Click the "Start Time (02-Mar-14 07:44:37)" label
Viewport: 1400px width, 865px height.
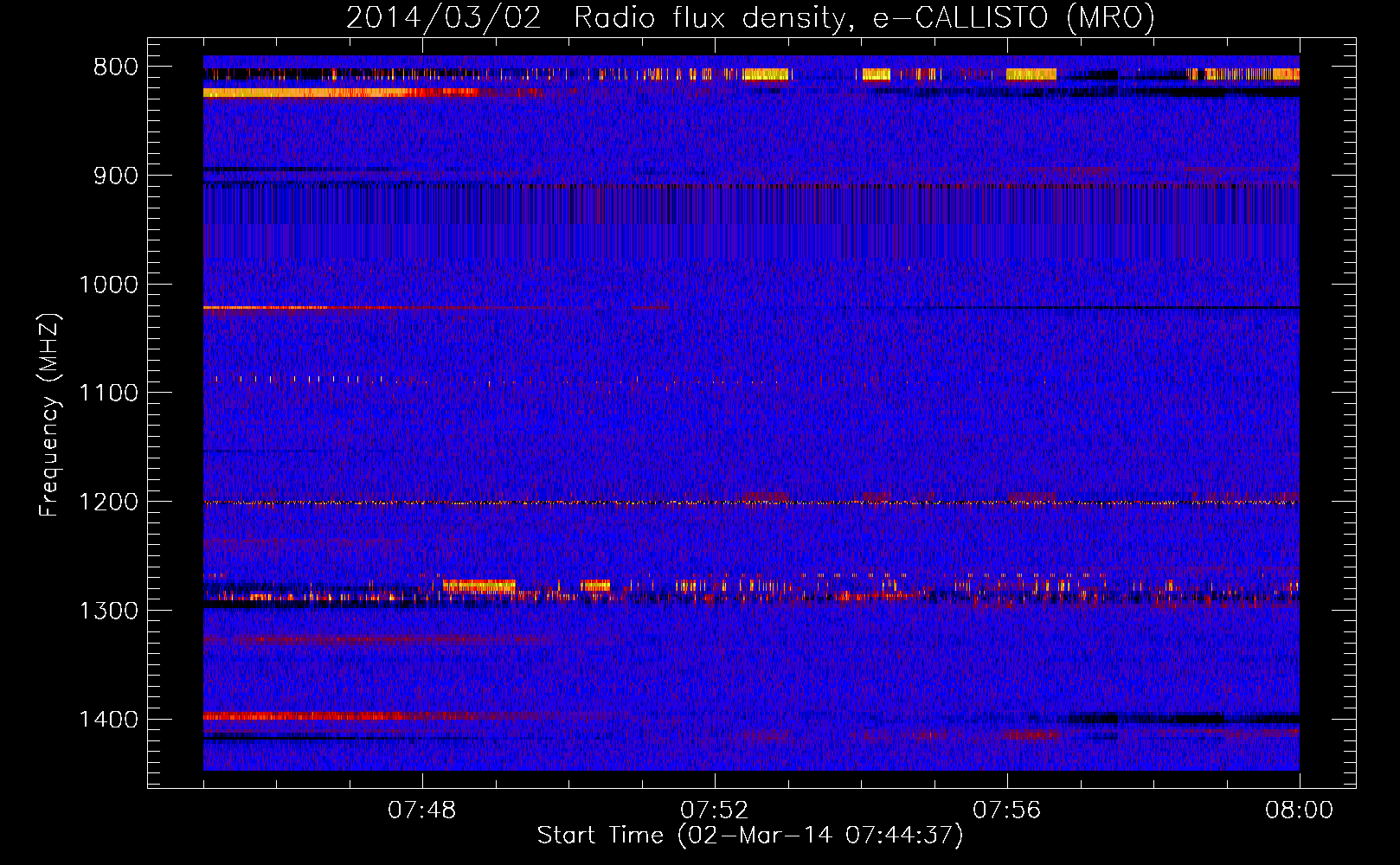pos(749,836)
